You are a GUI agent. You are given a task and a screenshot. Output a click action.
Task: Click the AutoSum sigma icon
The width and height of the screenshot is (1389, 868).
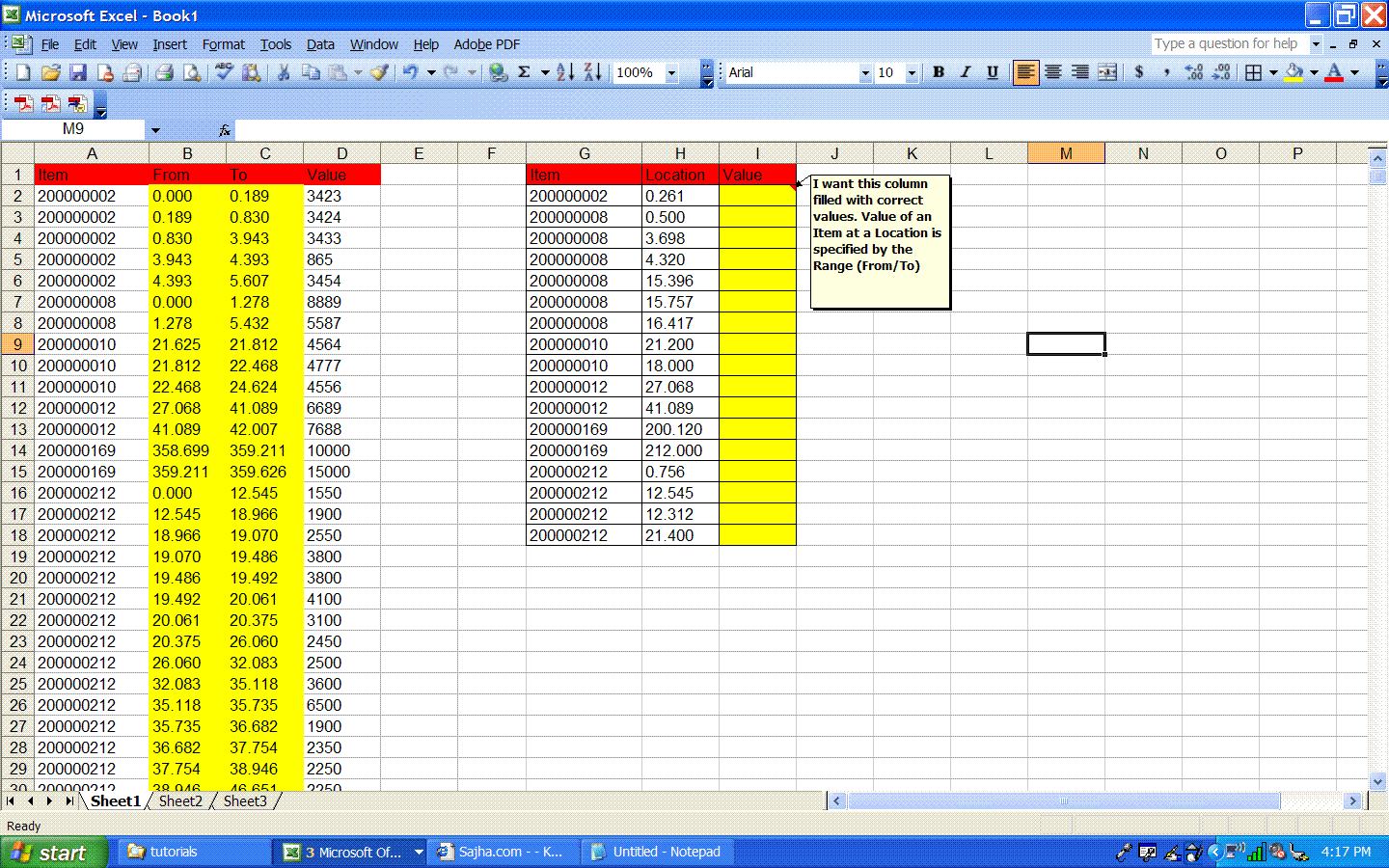tap(524, 72)
